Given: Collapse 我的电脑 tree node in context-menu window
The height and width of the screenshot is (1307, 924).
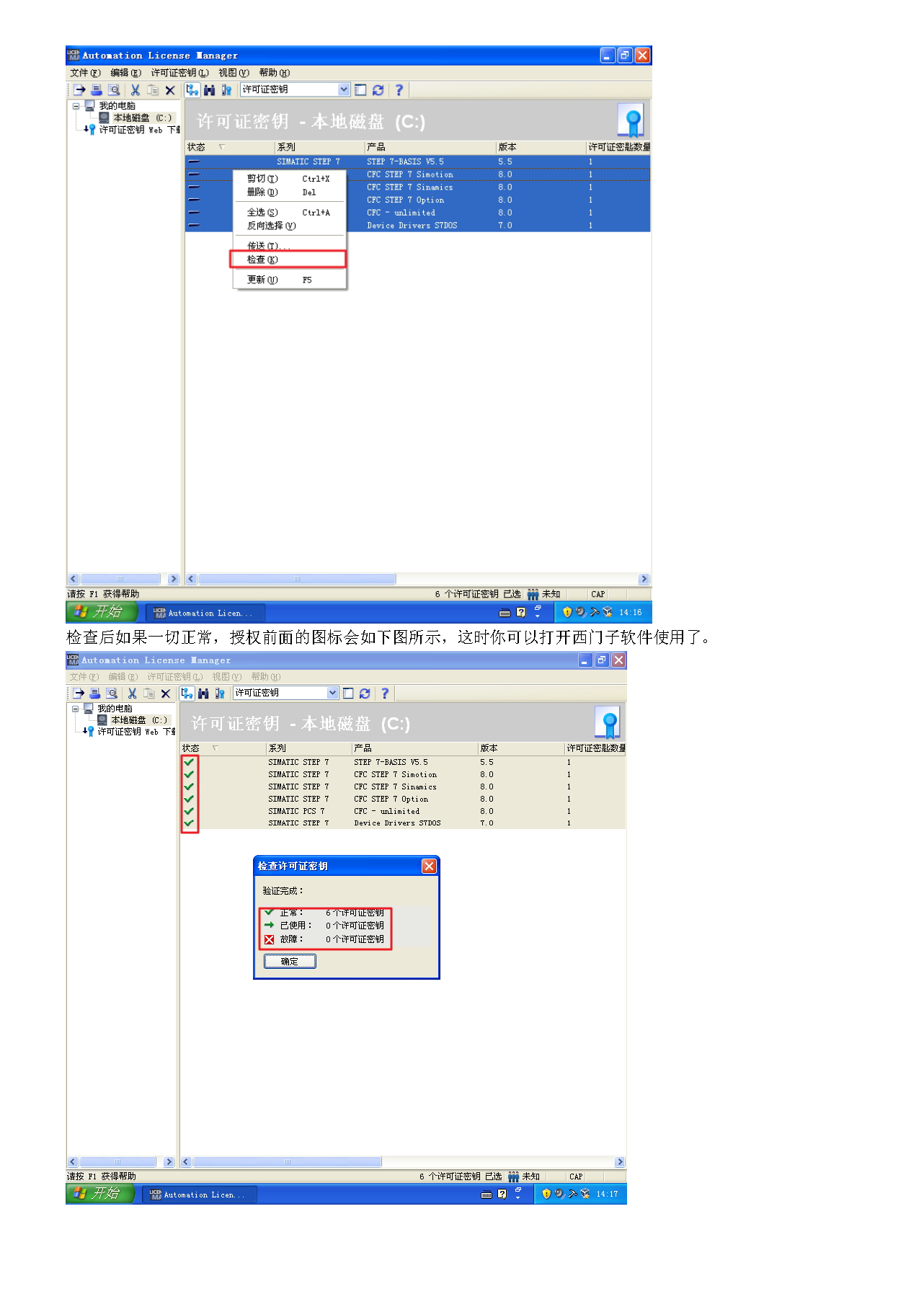Looking at the screenshot, I should point(76,106).
